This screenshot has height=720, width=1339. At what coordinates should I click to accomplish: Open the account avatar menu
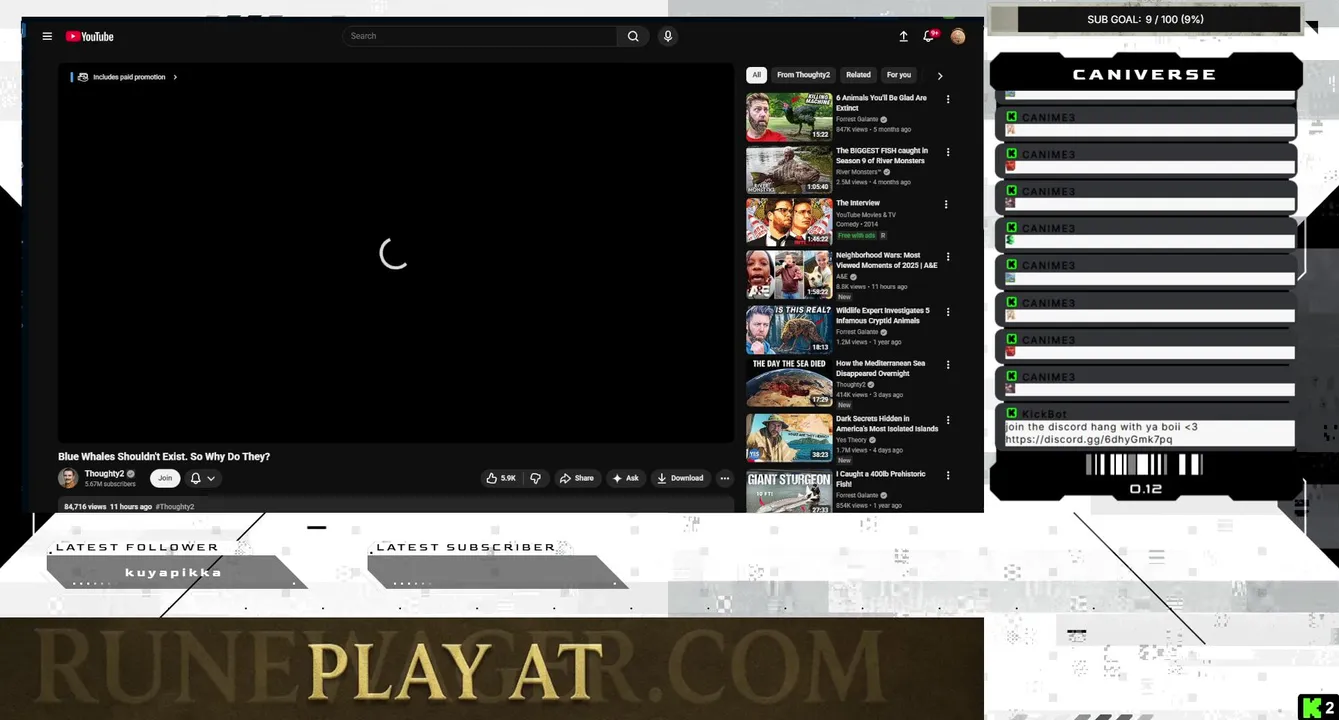pos(958,36)
